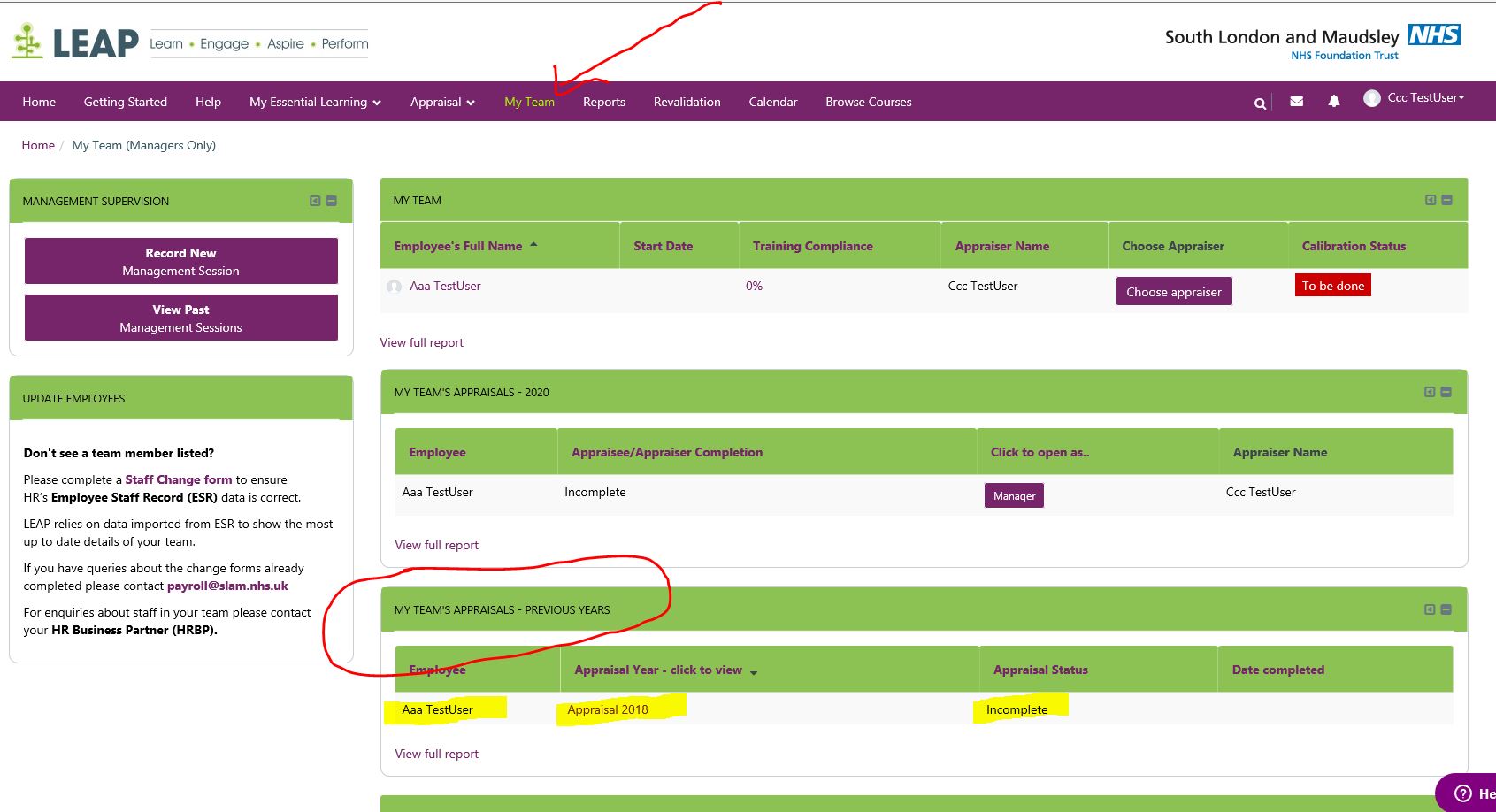Collapse My Team's Appraisals - Previous Years block
Image resolution: width=1496 pixels, height=812 pixels.
click(x=1446, y=609)
